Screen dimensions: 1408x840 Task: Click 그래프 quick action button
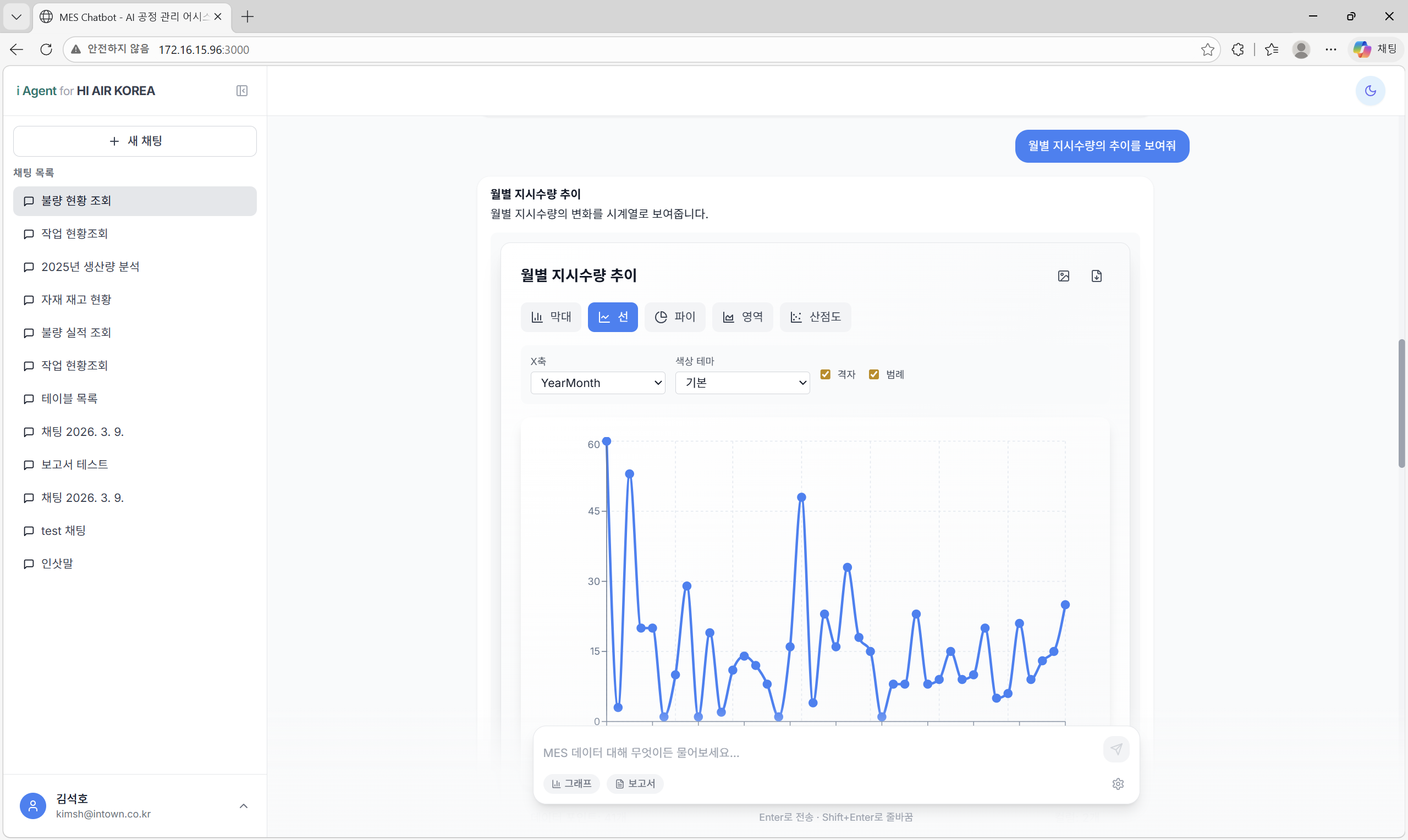pyautogui.click(x=571, y=783)
